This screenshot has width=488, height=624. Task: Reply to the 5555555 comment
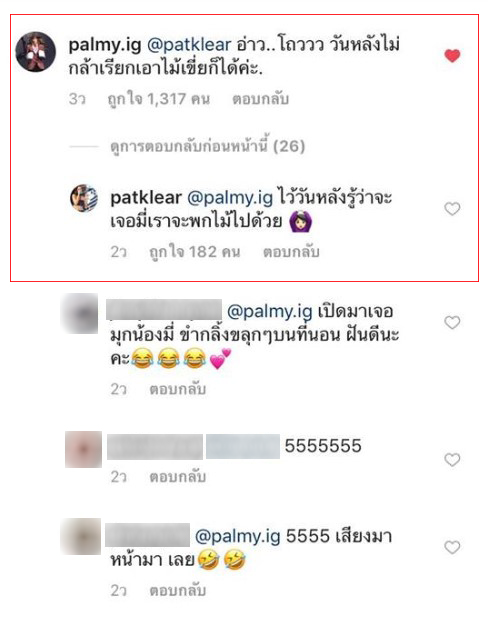[x=178, y=477]
